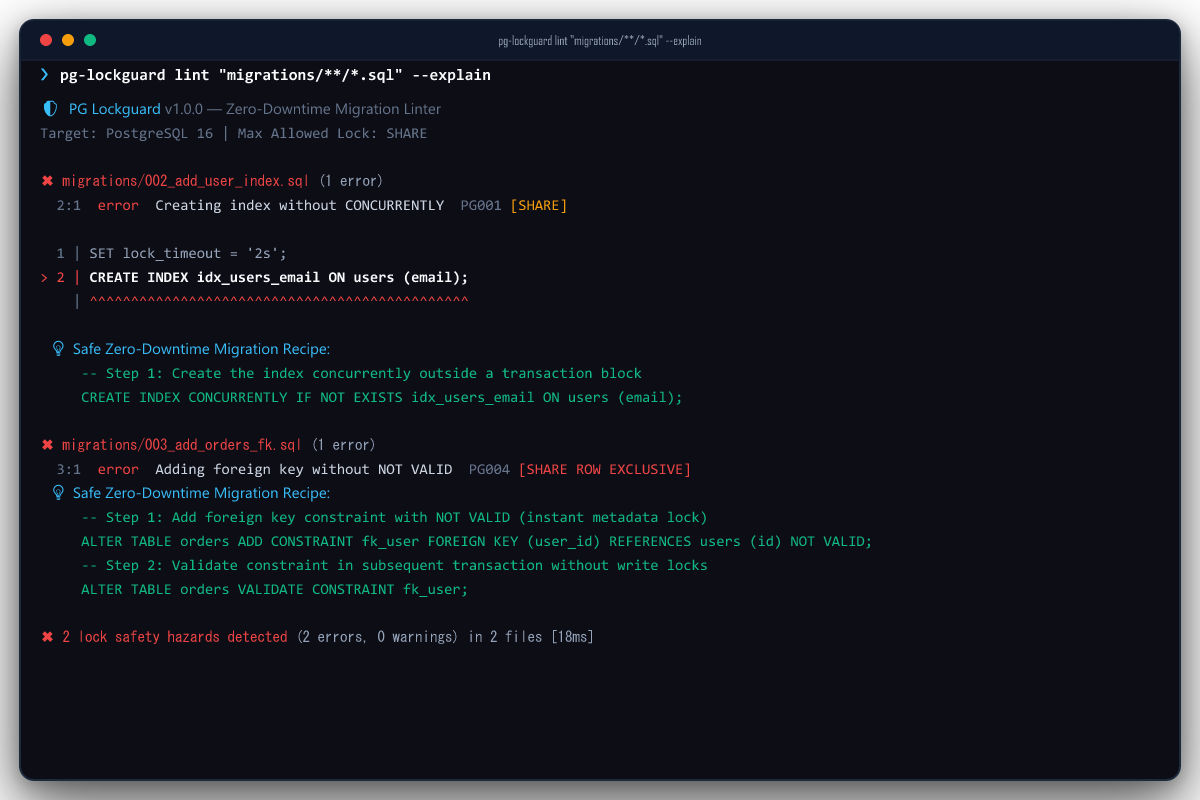Open file path migrations/003_add_orders_fk.sql
The width and height of the screenshot is (1200, 800).
click(182, 445)
